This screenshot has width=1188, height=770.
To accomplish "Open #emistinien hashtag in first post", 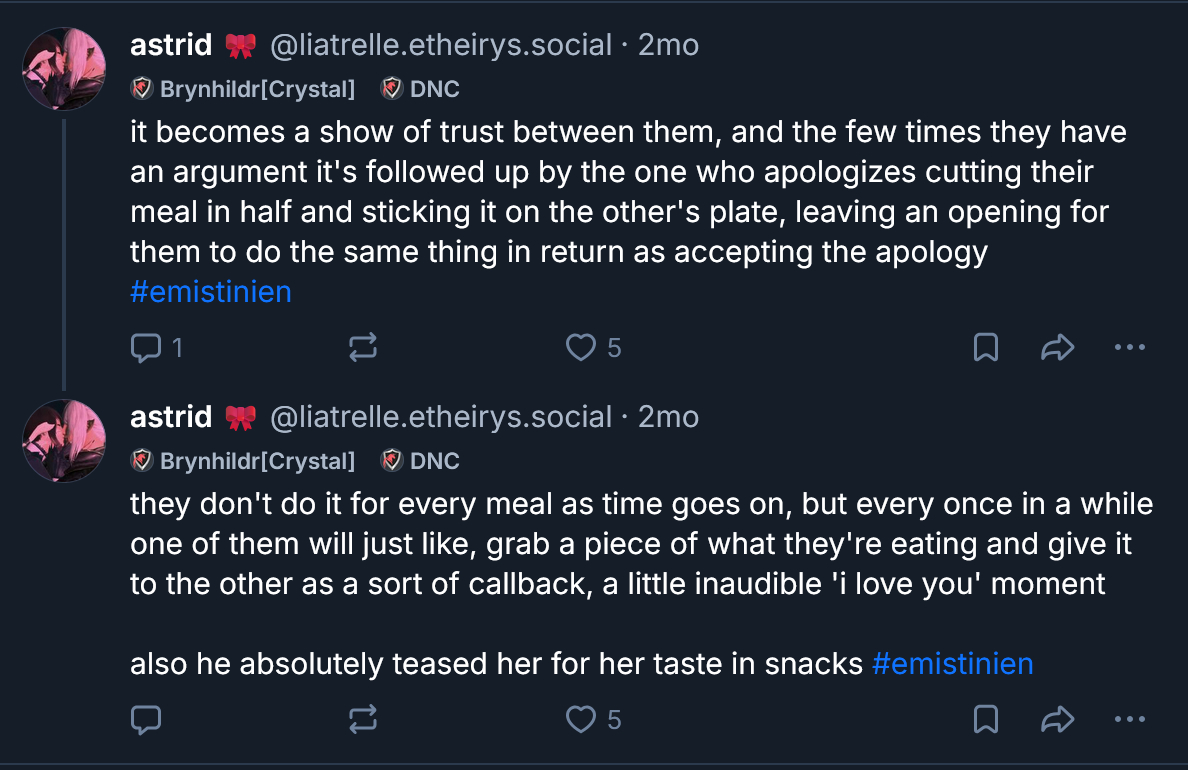I will pyautogui.click(x=211, y=292).
